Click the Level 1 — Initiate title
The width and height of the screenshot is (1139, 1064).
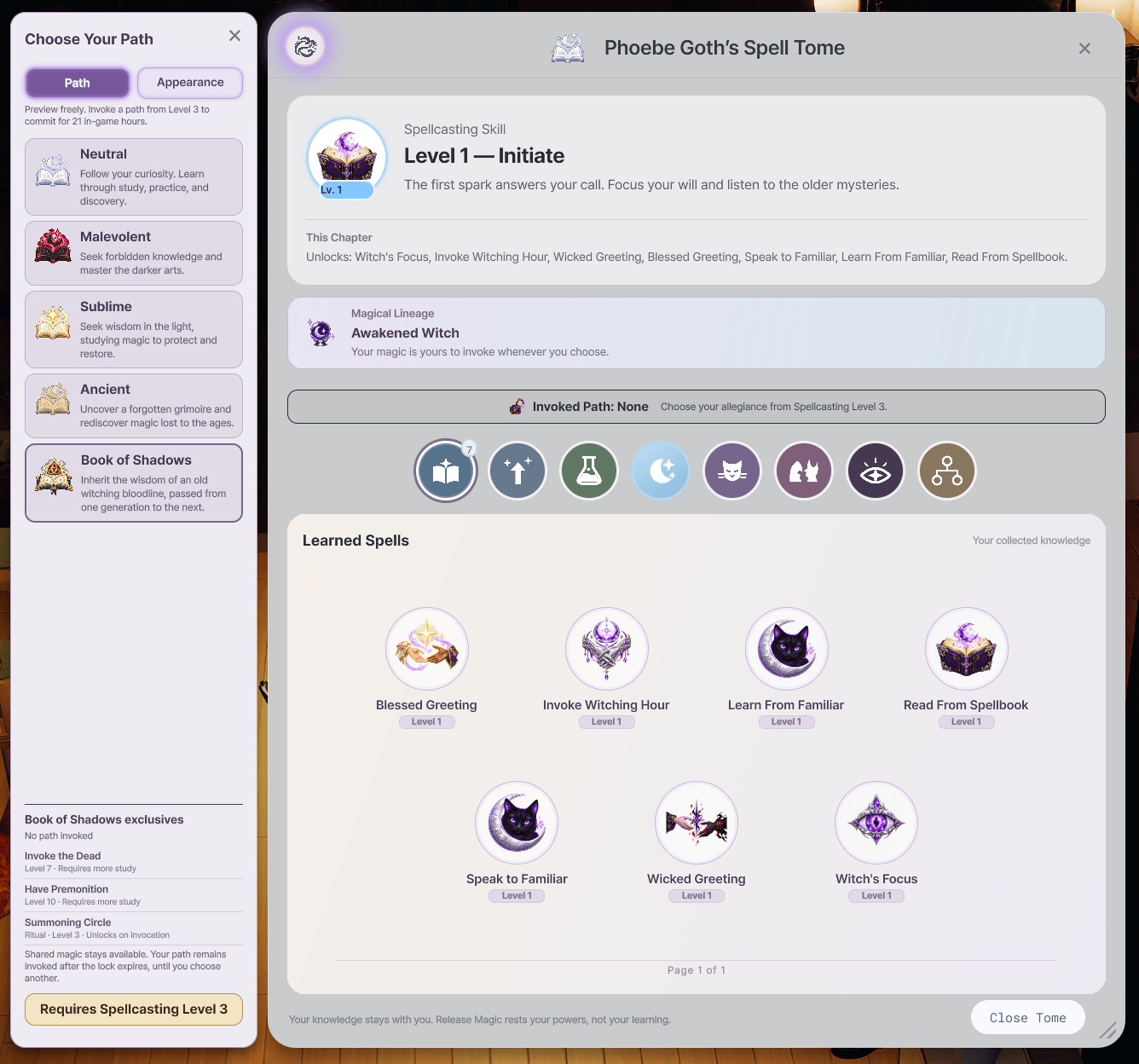[x=484, y=156]
